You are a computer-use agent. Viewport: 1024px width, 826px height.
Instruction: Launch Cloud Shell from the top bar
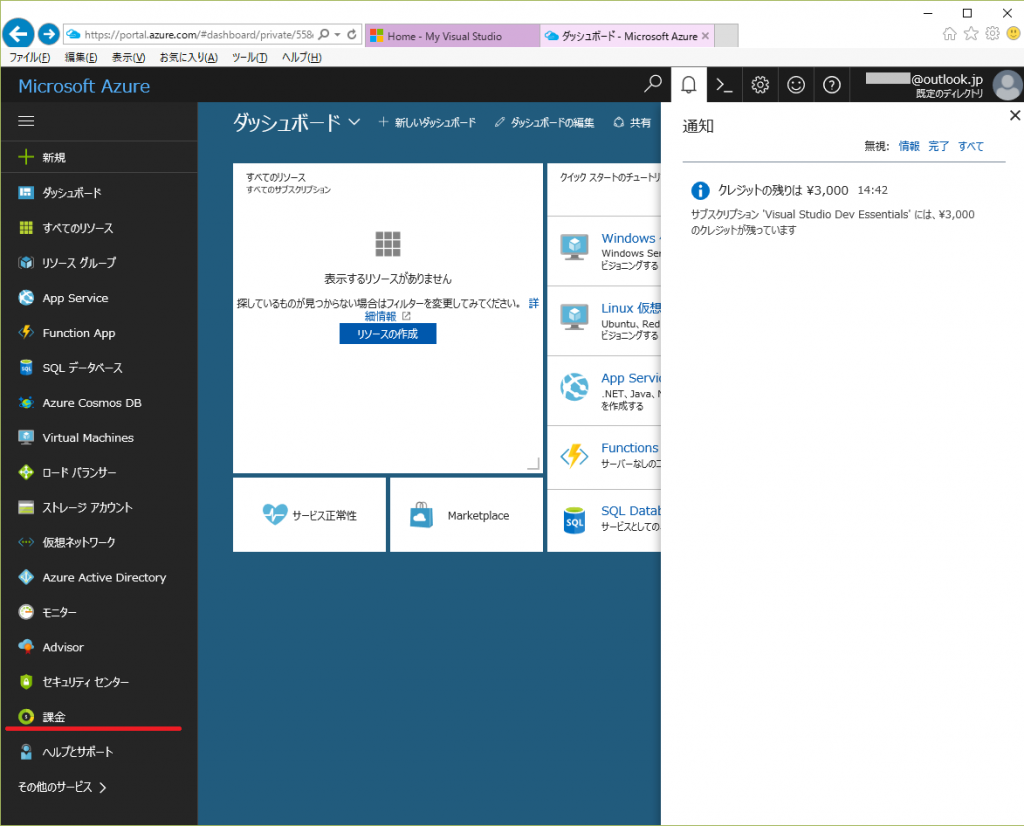point(724,84)
